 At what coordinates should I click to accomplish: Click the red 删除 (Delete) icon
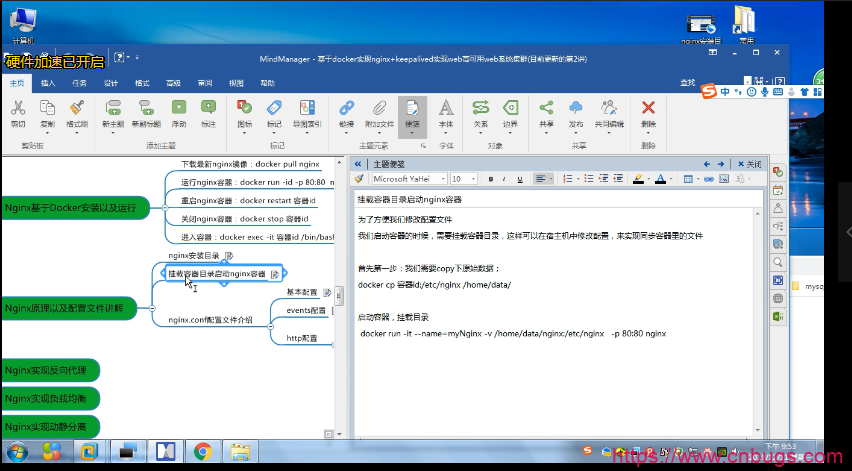click(648, 108)
